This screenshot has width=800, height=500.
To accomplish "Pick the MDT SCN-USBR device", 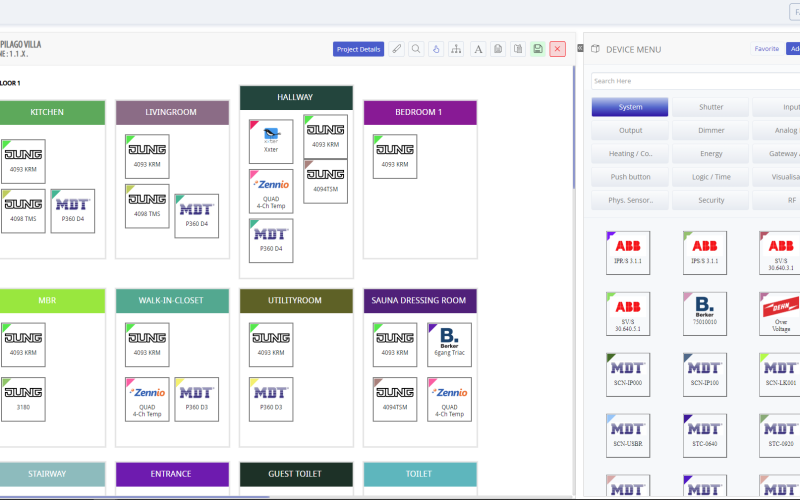I will (628, 436).
